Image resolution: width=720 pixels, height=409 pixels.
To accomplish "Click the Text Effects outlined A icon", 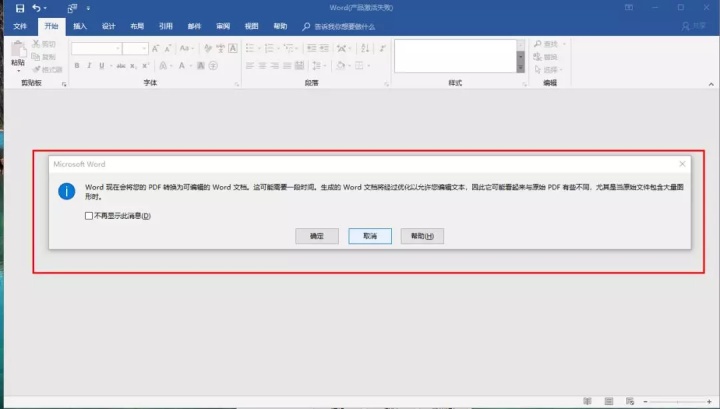I will coord(163,66).
